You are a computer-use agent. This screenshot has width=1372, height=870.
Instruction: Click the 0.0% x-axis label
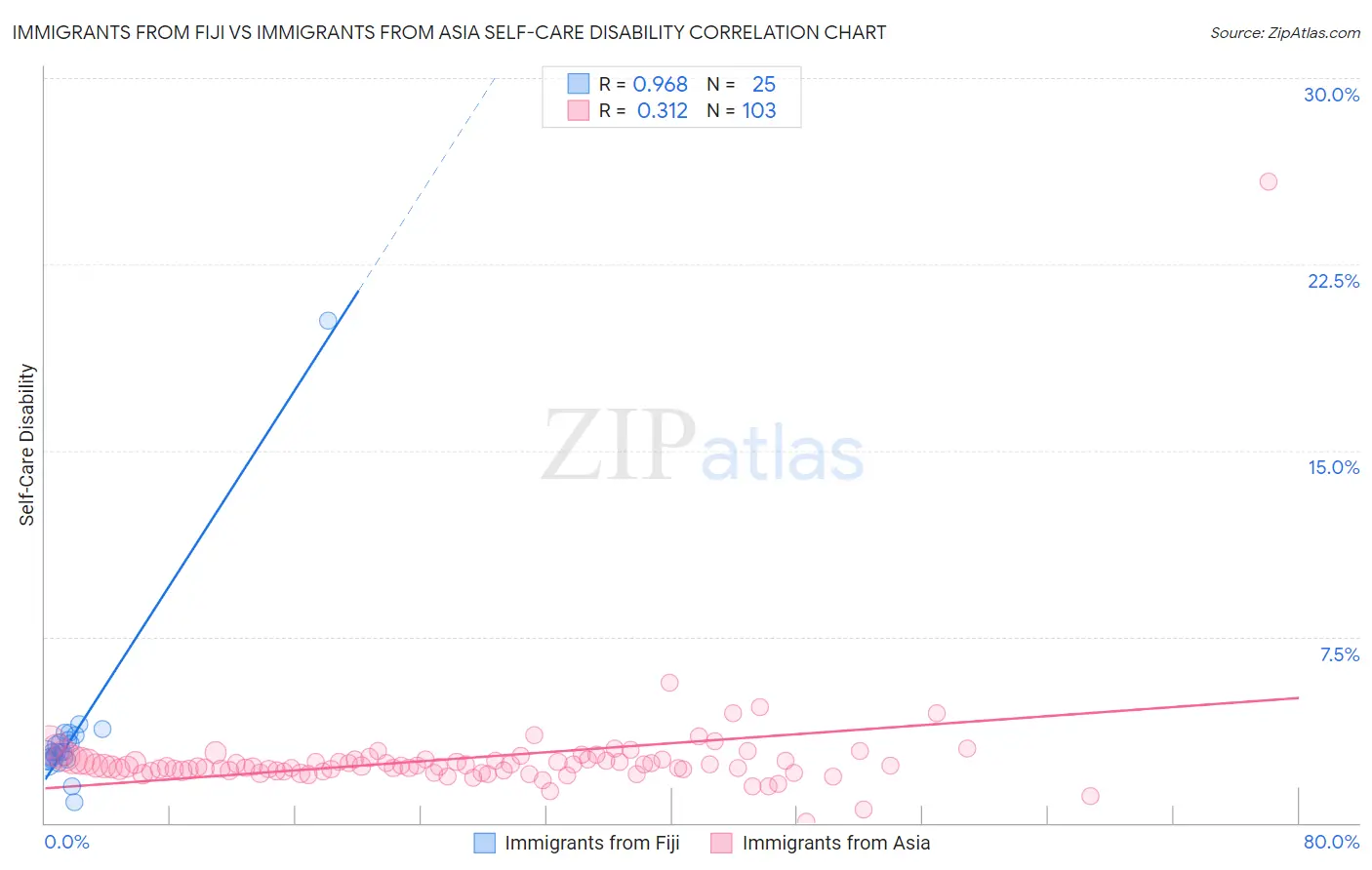point(66,842)
